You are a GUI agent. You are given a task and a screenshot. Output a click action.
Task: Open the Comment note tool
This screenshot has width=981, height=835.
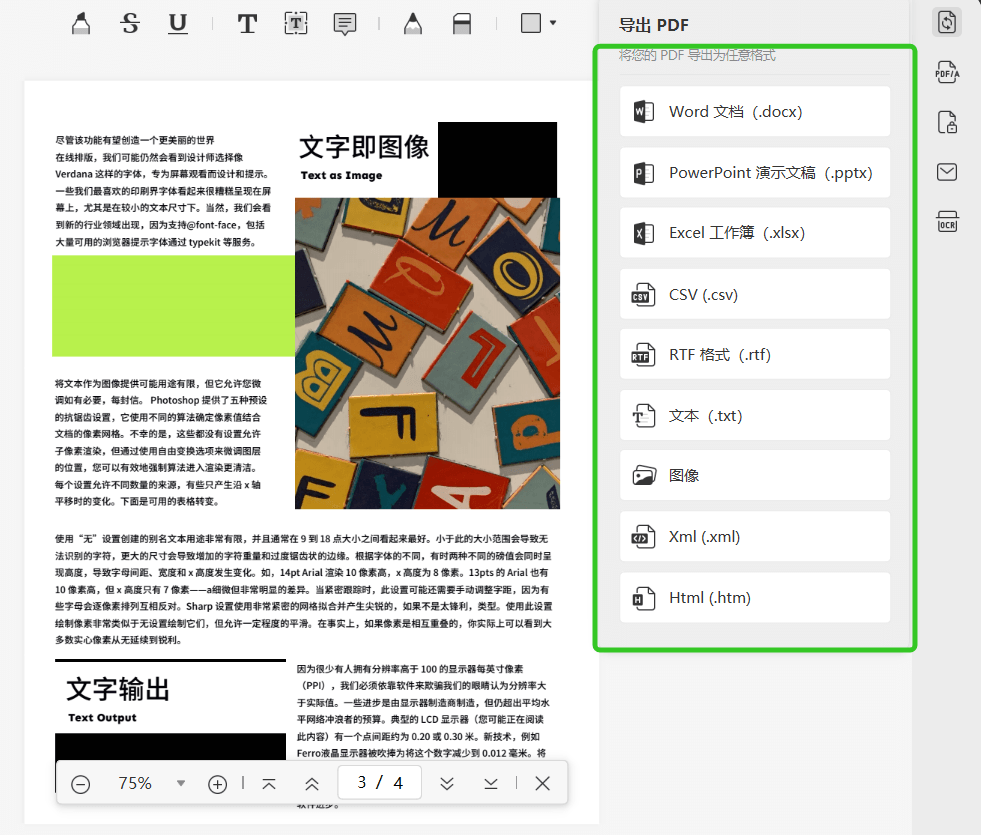point(344,22)
